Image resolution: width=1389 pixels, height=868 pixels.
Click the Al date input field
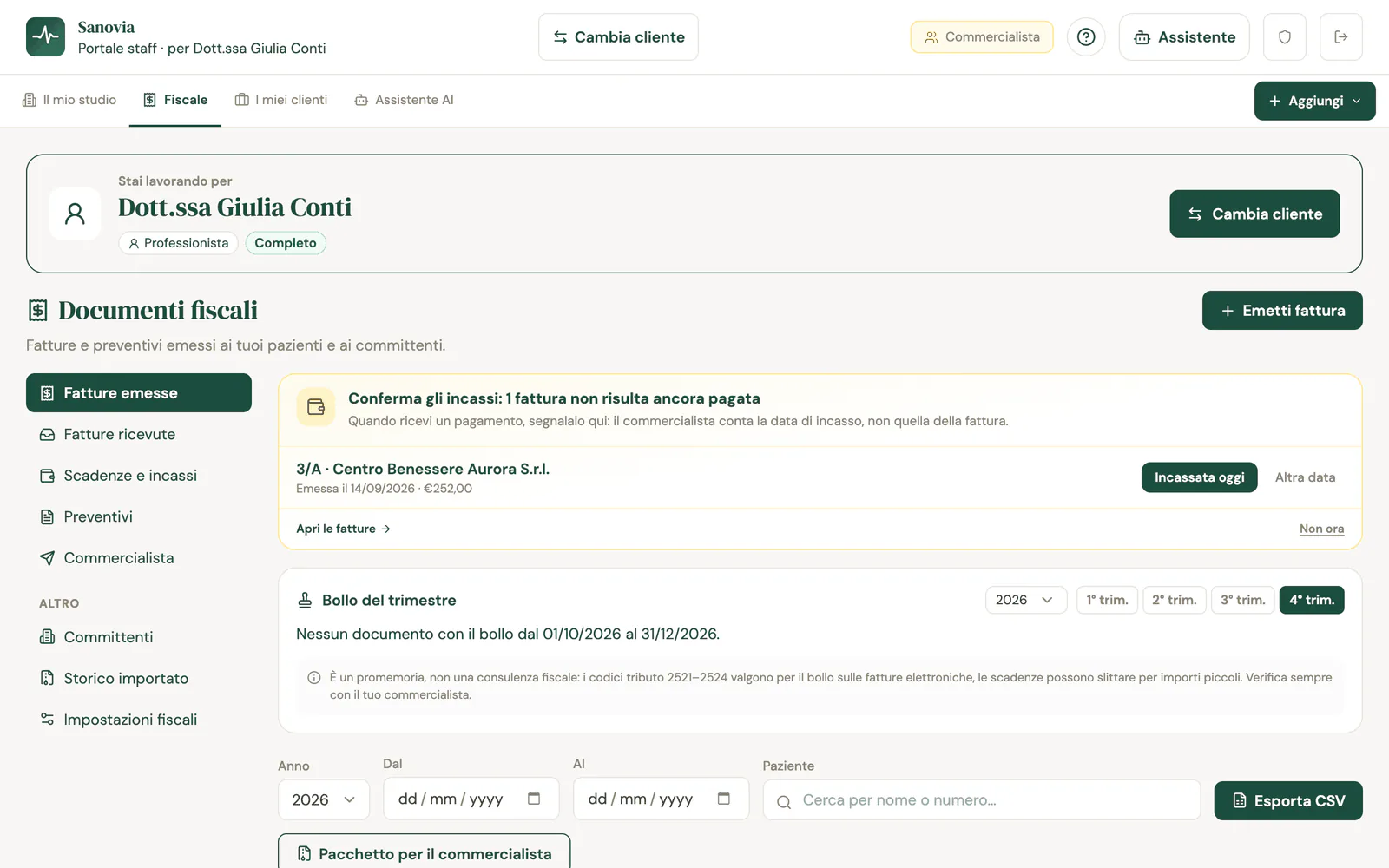[x=661, y=799]
